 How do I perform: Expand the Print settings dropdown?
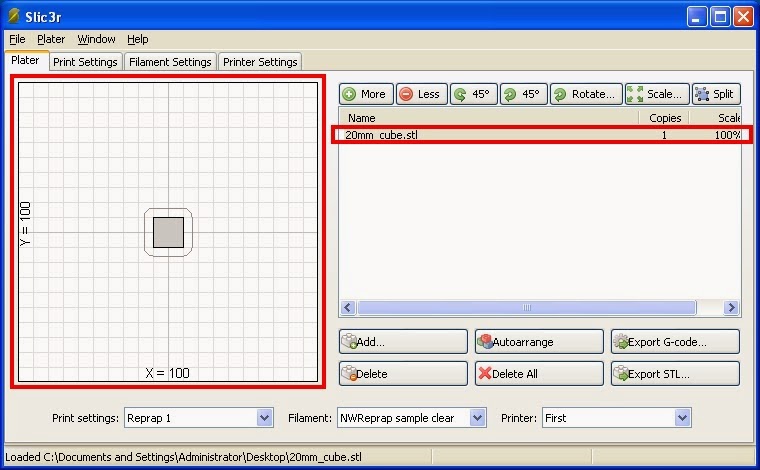click(x=265, y=418)
